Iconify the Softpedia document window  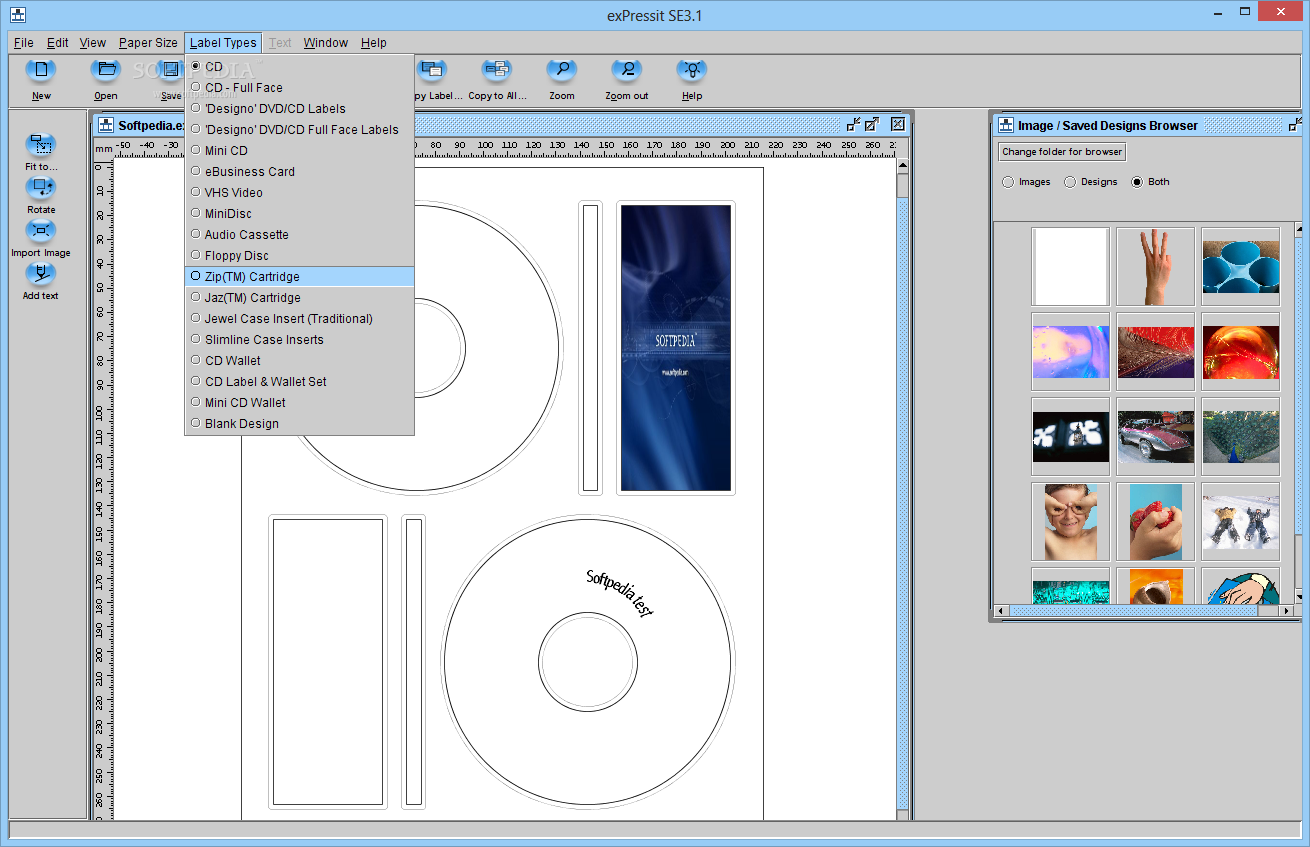[853, 124]
